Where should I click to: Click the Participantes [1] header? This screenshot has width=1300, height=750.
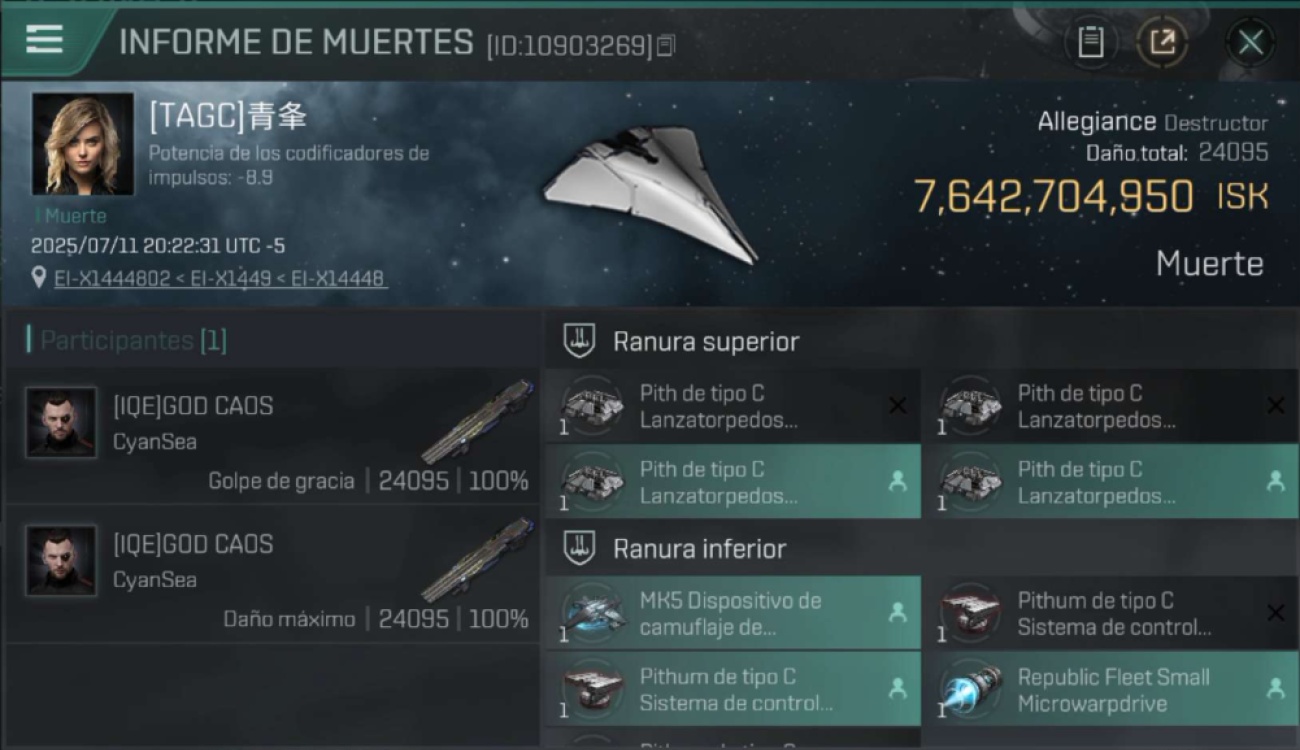[x=127, y=340]
